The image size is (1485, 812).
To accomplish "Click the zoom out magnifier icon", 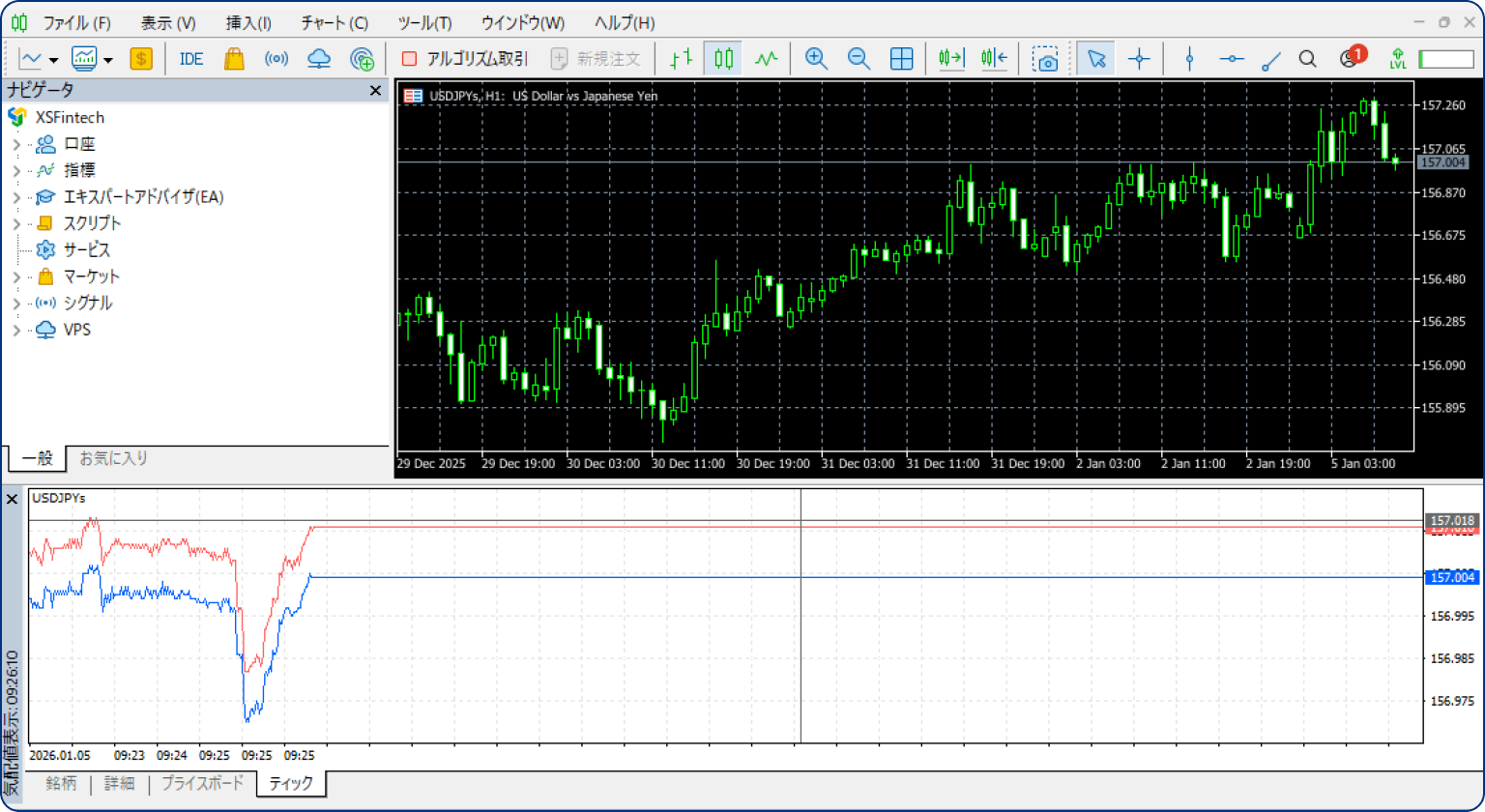I will coord(859,59).
